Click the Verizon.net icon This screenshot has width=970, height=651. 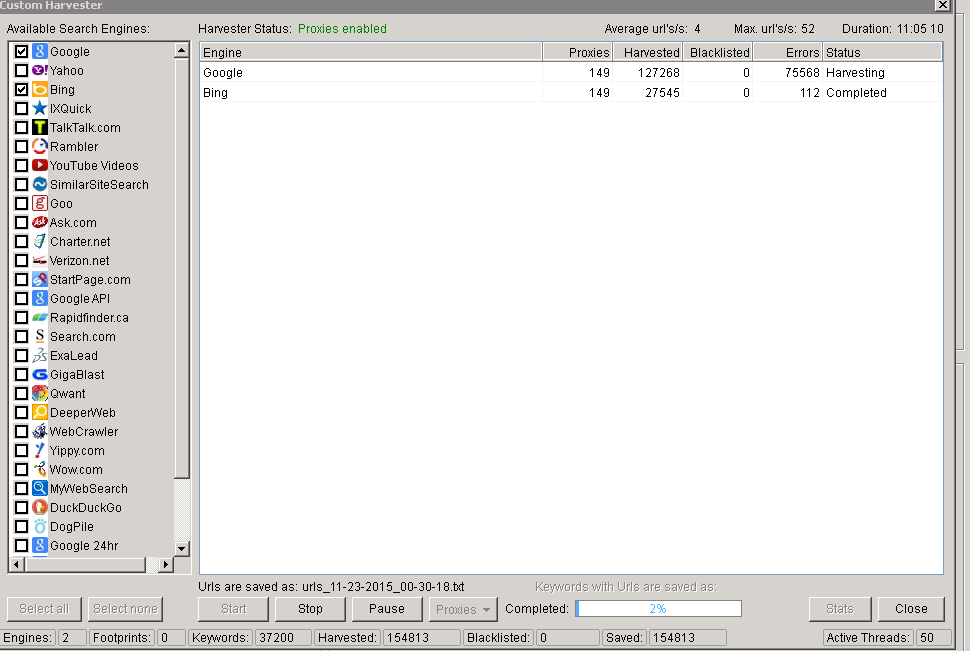point(40,261)
